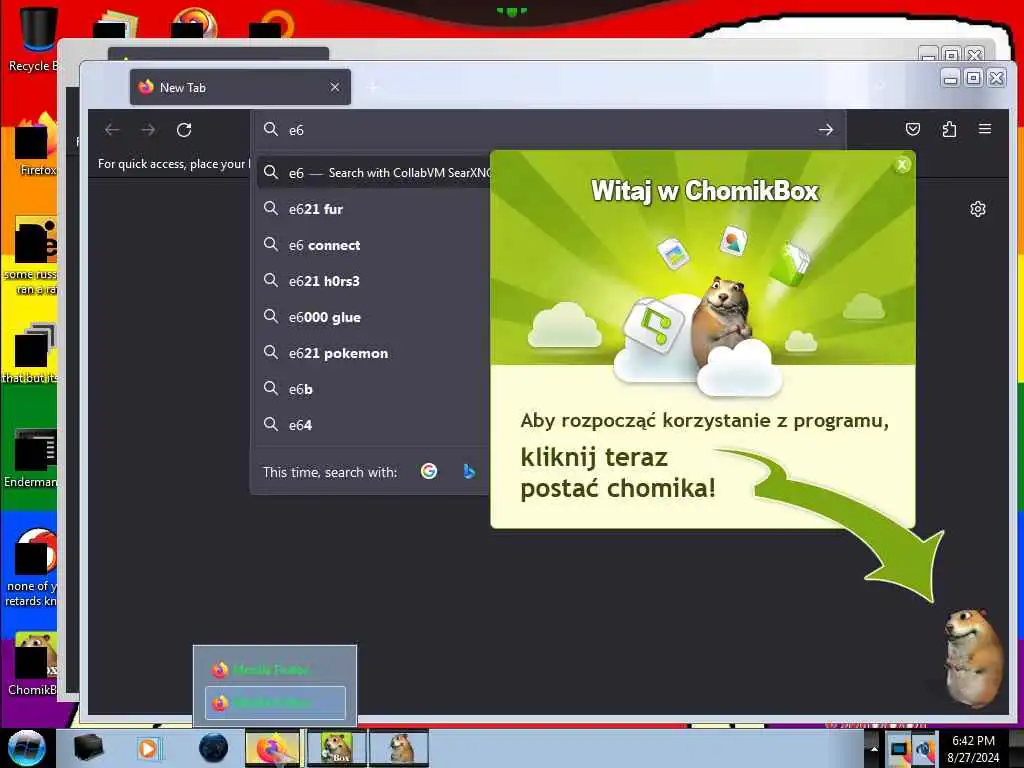Open ChomikBox Box icon in taskbar
Viewport: 1024px width, 768px height.
(337, 748)
